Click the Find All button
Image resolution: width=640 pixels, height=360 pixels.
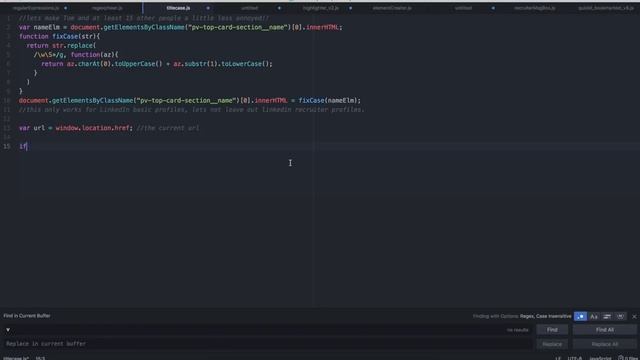point(604,330)
